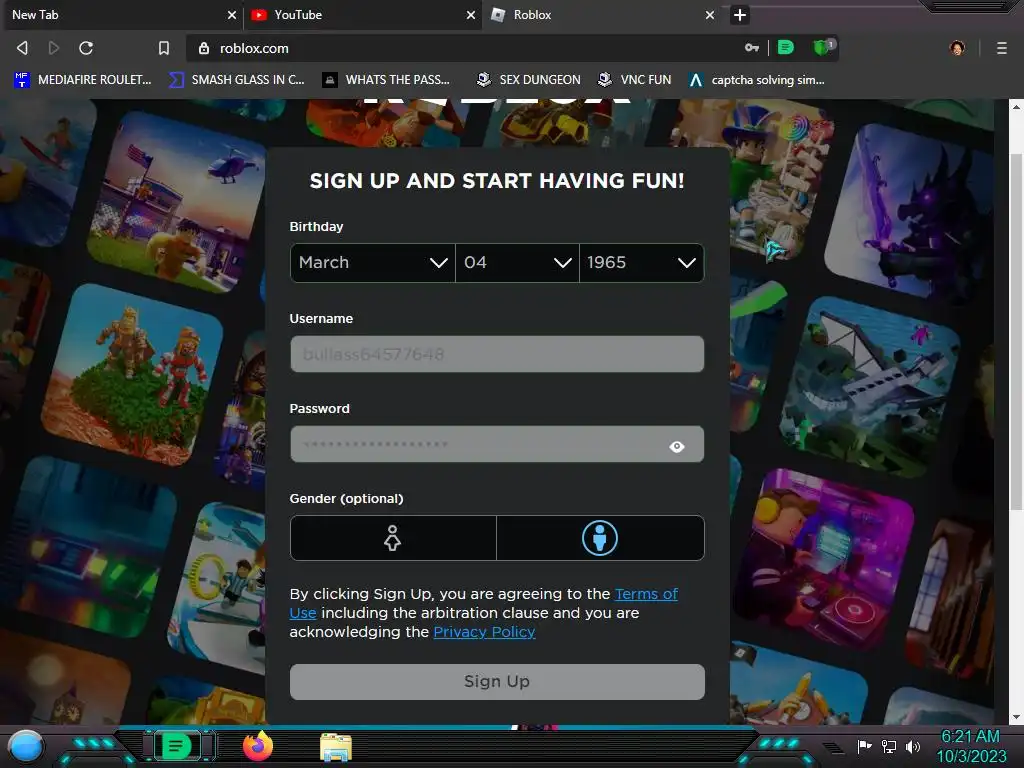1024x768 pixels.
Task: Open File Explorer from the taskbar
Action: tap(336, 747)
